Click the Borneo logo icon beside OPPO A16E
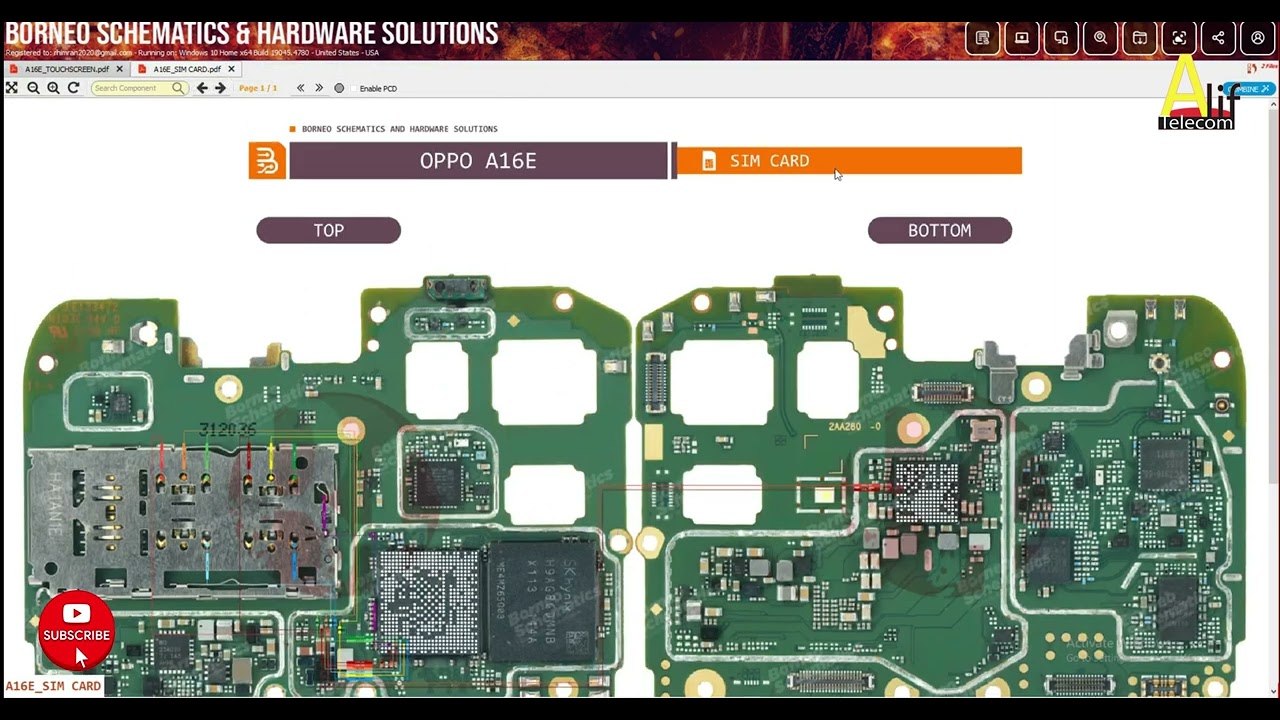The image size is (1280, 720). 267,161
